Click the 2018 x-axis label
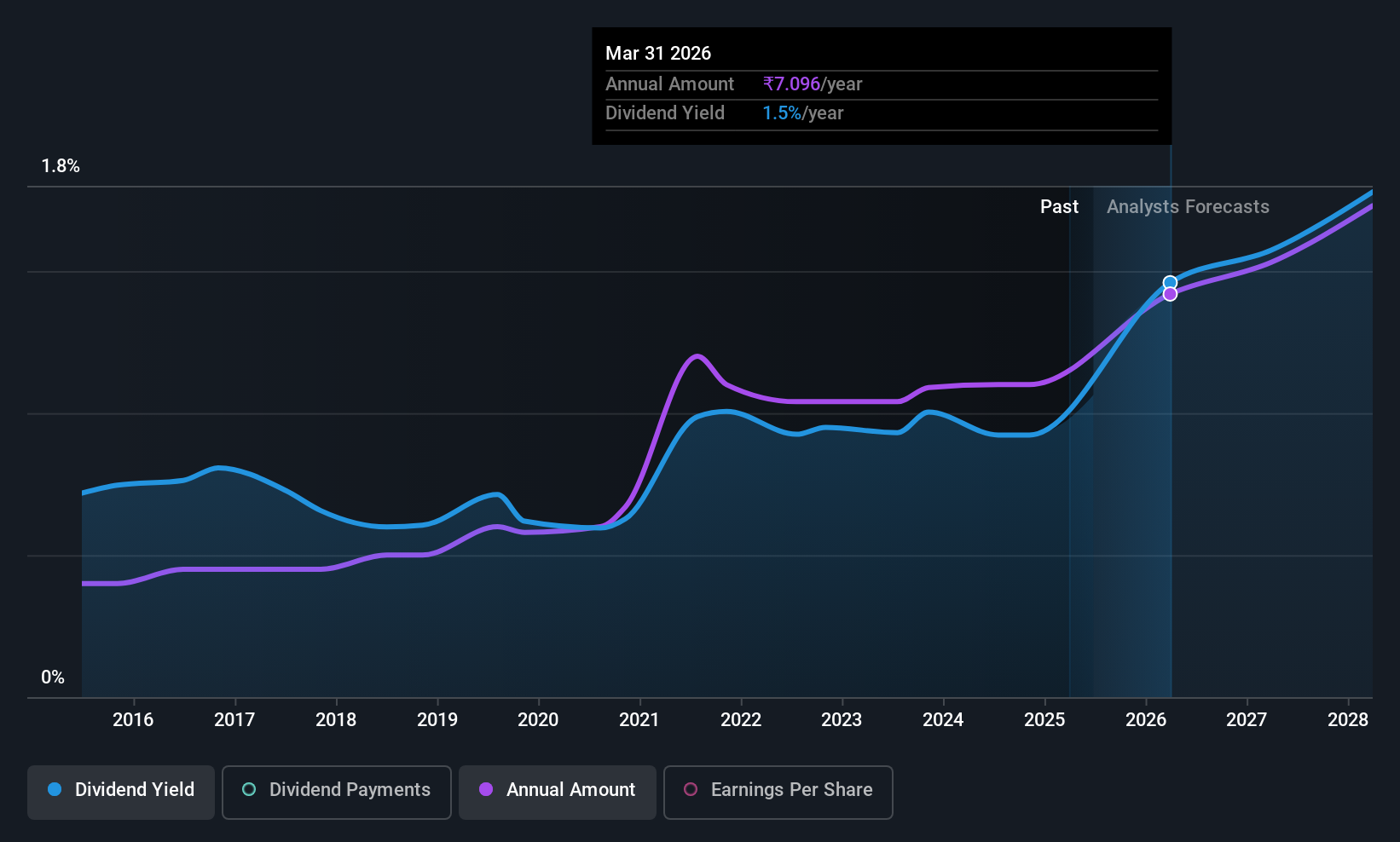Image resolution: width=1400 pixels, height=842 pixels. click(x=336, y=719)
